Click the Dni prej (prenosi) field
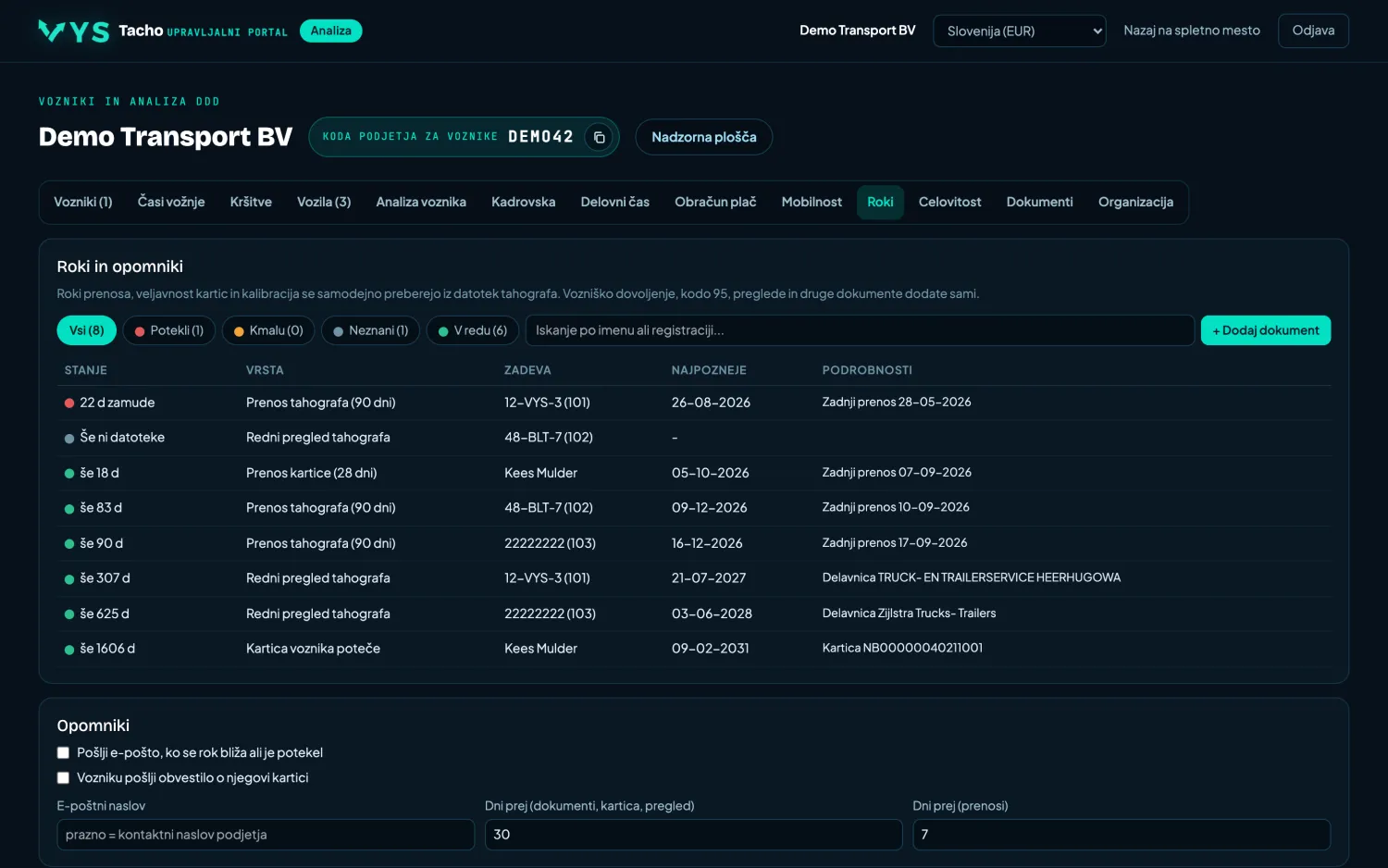Image resolution: width=1388 pixels, height=868 pixels. [x=1122, y=835]
